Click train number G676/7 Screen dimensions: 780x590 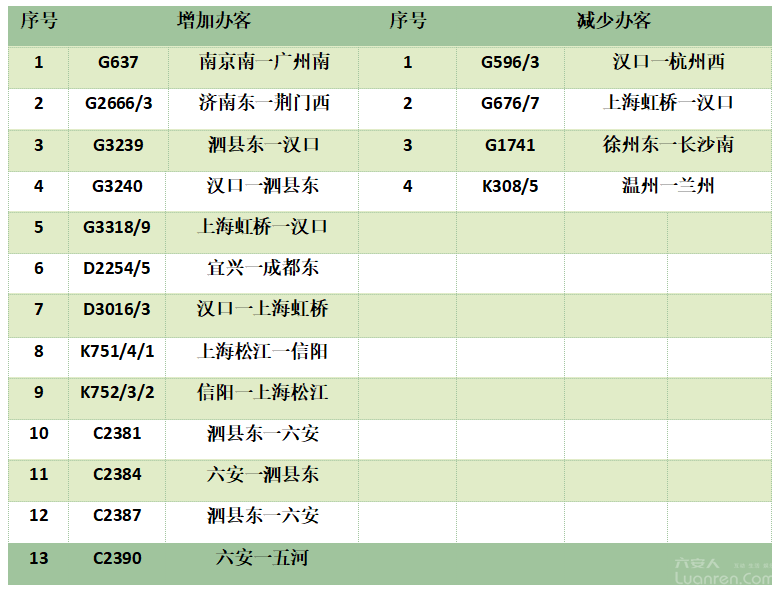[x=510, y=103]
